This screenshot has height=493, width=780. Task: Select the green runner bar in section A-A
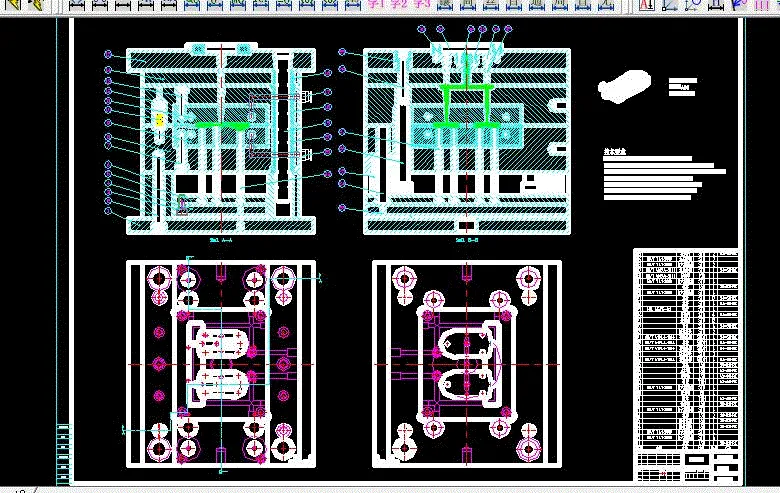coord(222,125)
